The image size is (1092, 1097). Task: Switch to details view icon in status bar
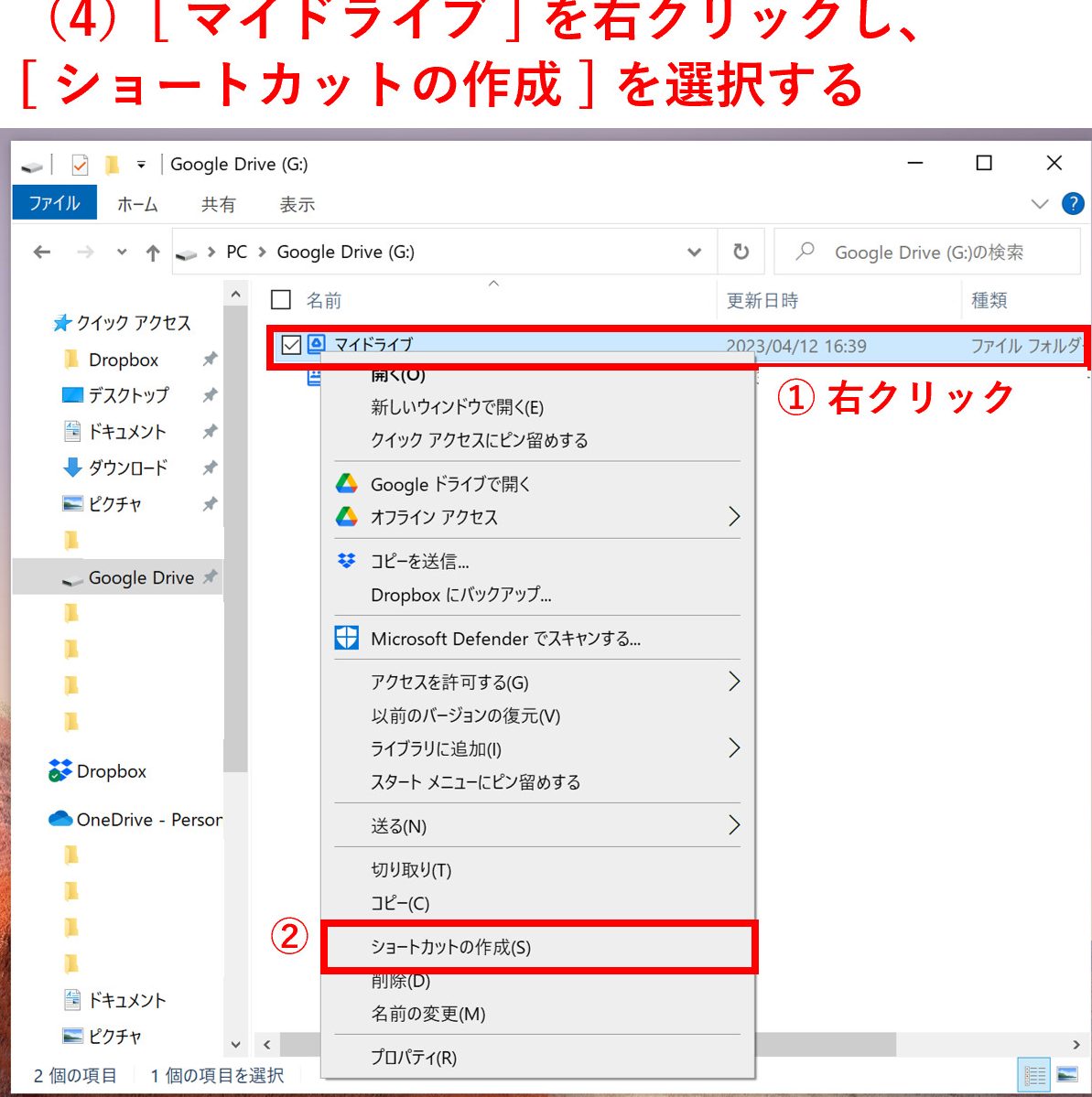(x=1035, y=1074)
